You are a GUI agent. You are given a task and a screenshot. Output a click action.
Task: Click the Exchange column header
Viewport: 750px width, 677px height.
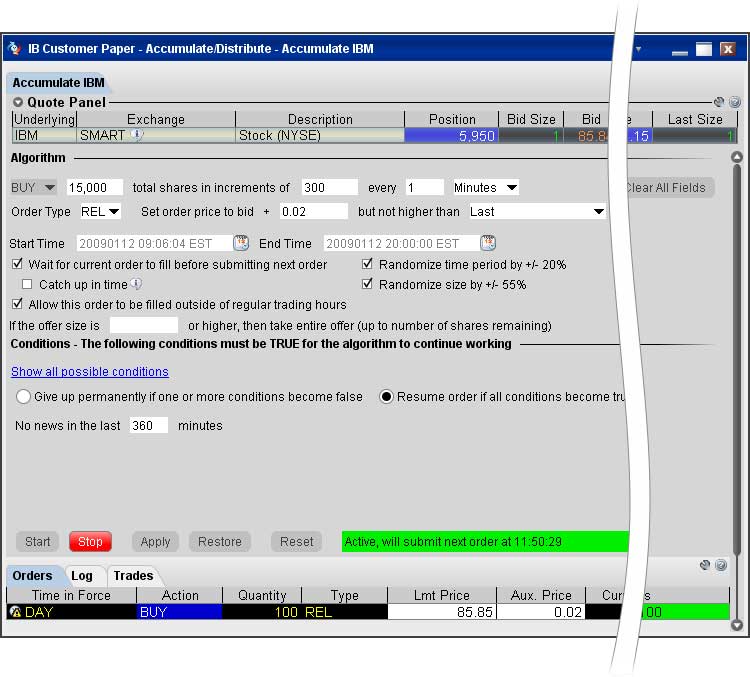156,119
